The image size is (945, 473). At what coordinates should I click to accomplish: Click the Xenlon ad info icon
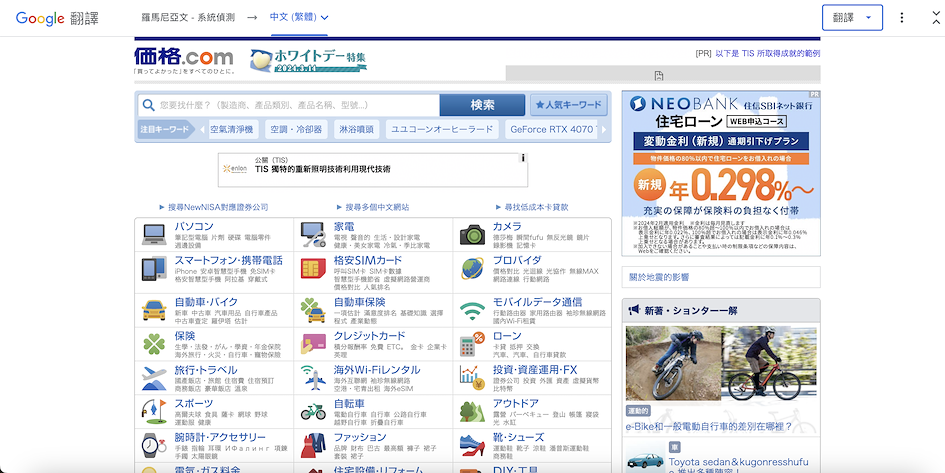point(523,158)
